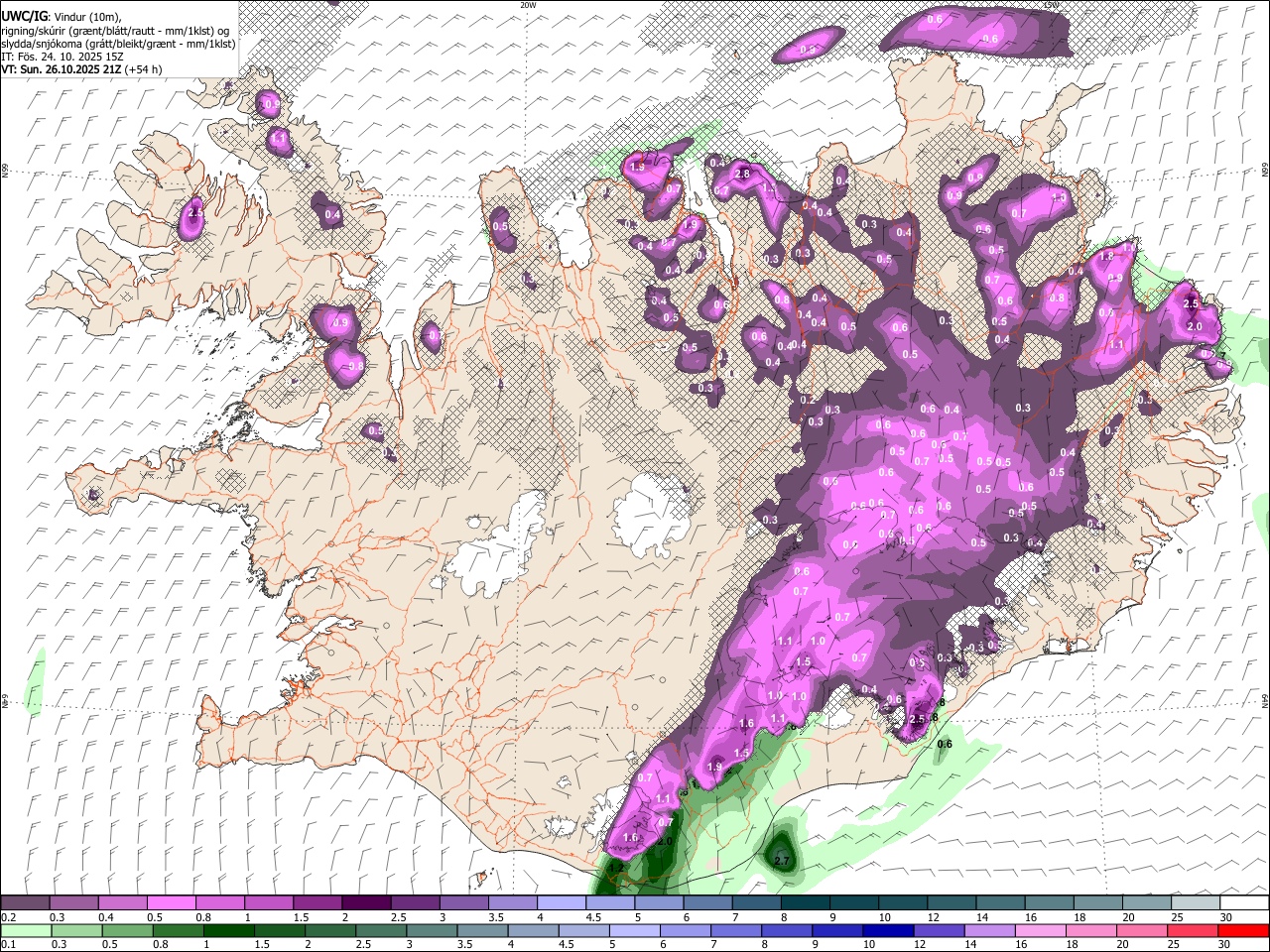Click the "20W" longitude label
The image size is (1270, 952).
[x=528, y=5]
